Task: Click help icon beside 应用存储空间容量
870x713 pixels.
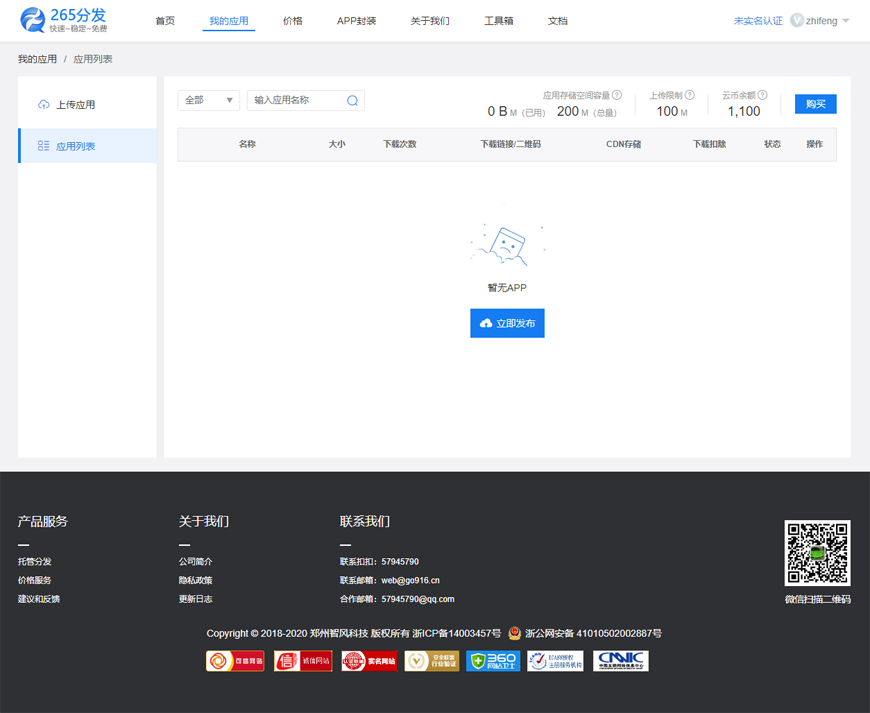Action: click(x=617, y=95)
